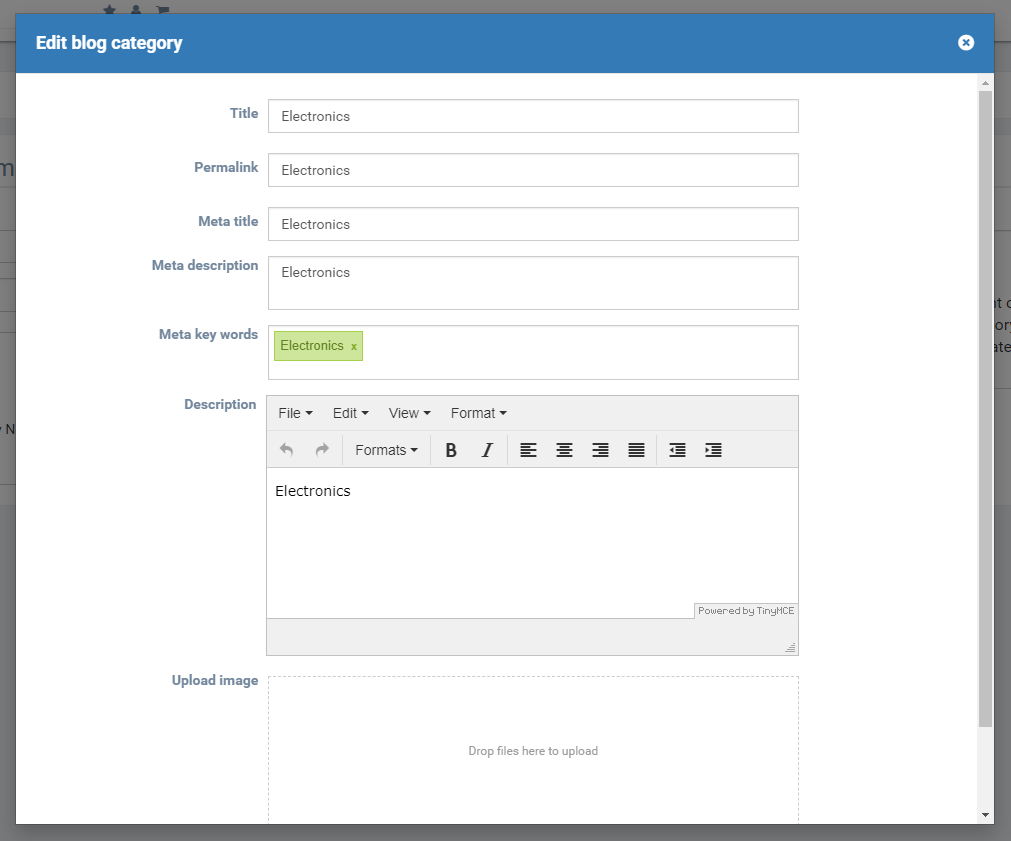Align description text left
This screenshot has height=841, width=1011.
(528, 450)
